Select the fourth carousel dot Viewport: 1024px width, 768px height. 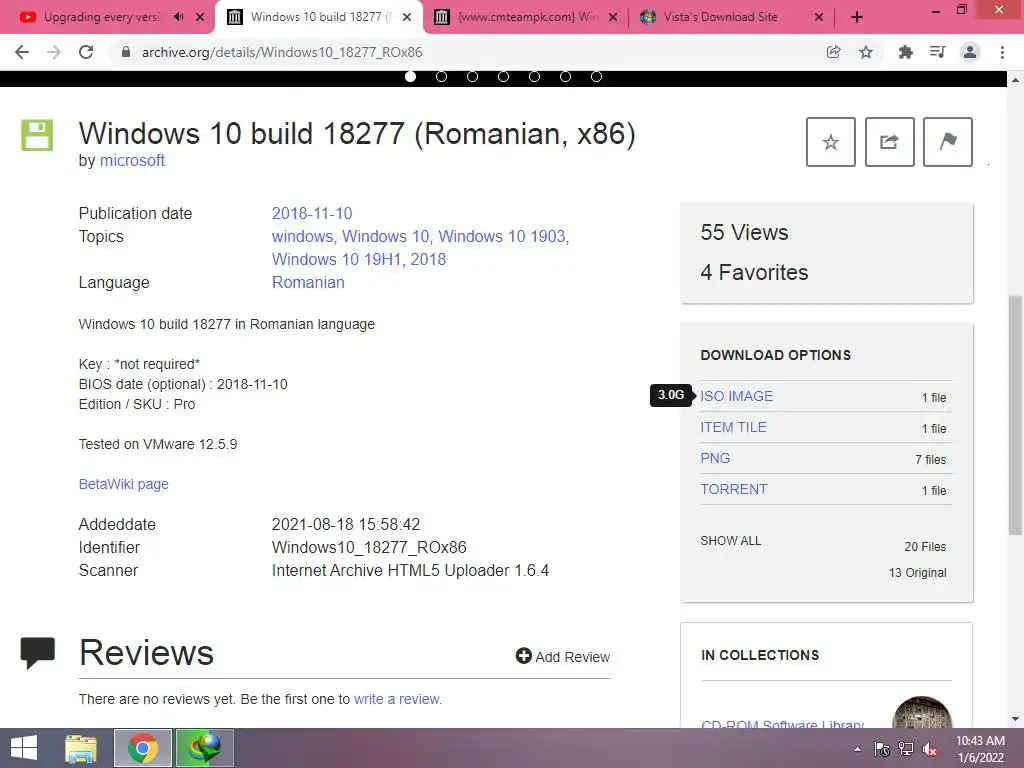pos(504,76)
